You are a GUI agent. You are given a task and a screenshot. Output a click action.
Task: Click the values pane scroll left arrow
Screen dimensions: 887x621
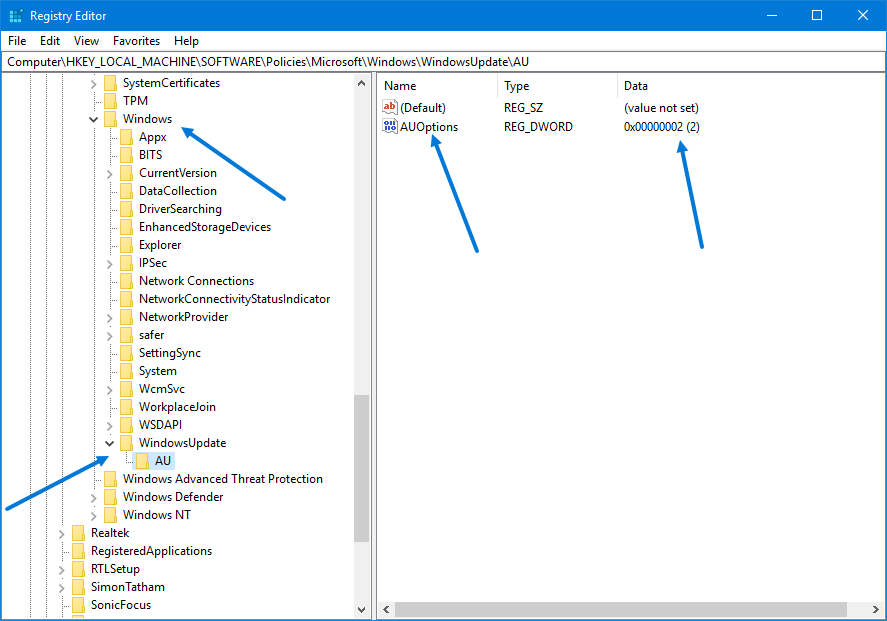point(386,610)
